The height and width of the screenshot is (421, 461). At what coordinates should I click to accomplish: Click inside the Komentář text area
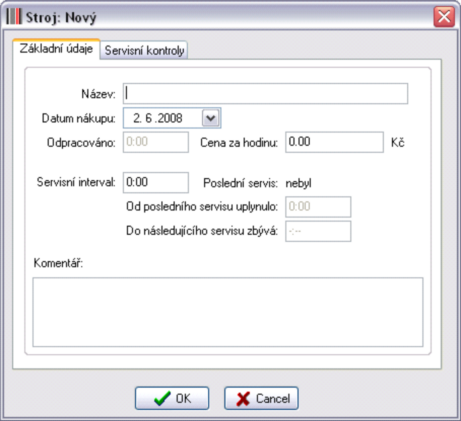pos(228,312)
